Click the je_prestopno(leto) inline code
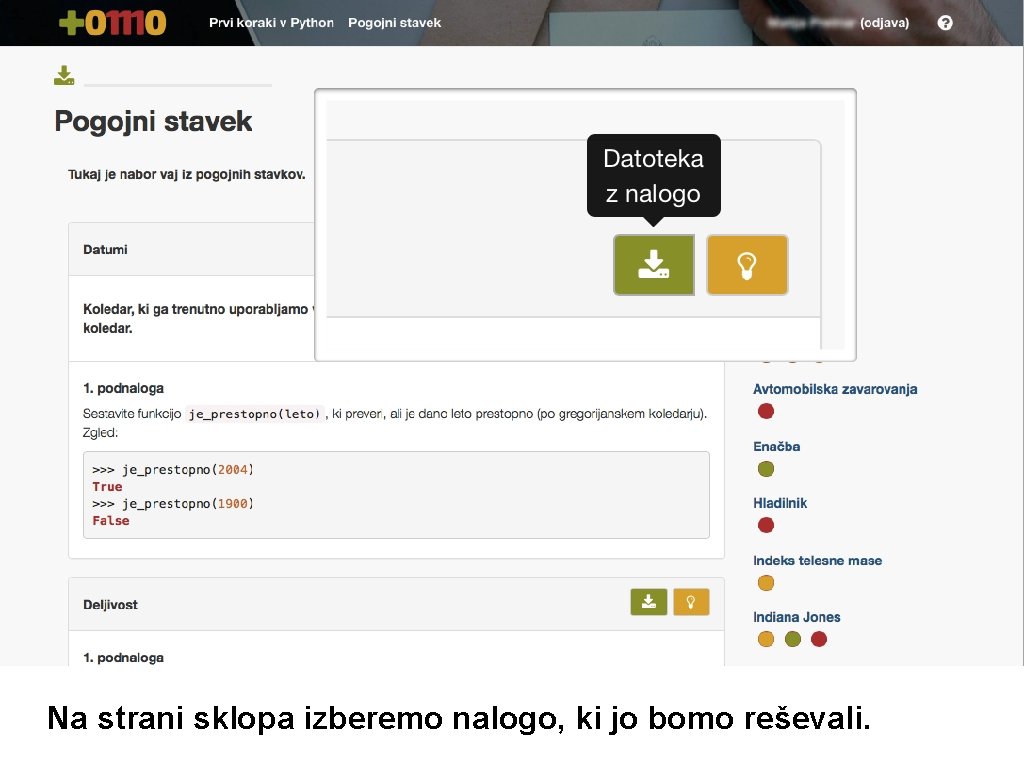Viewport: 1024px width, 768px height. coord(254,413)
